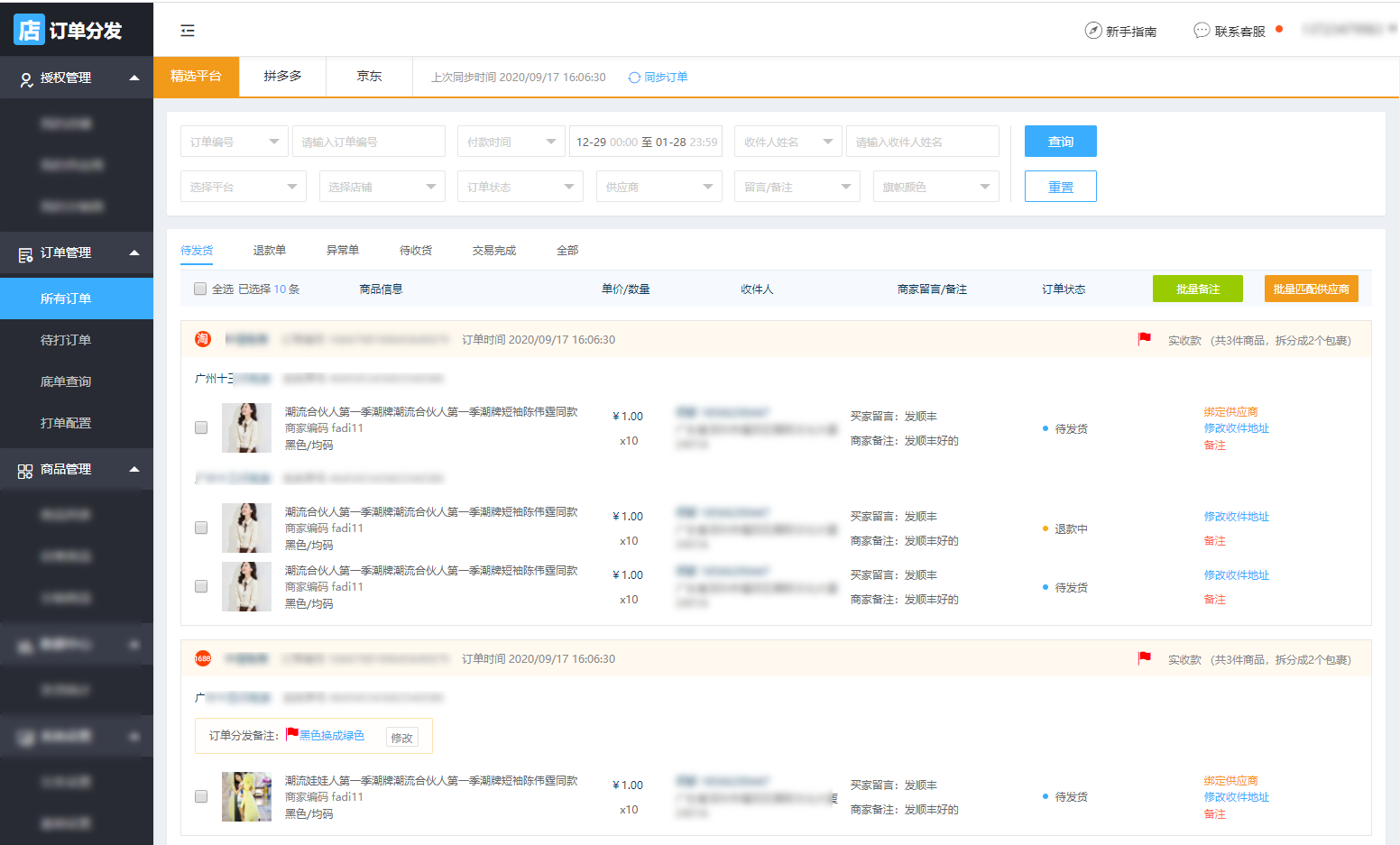Open the 选择平台 dropdown
The width and height of the screenshot is (1400, 845).
[x=243, y=187]
